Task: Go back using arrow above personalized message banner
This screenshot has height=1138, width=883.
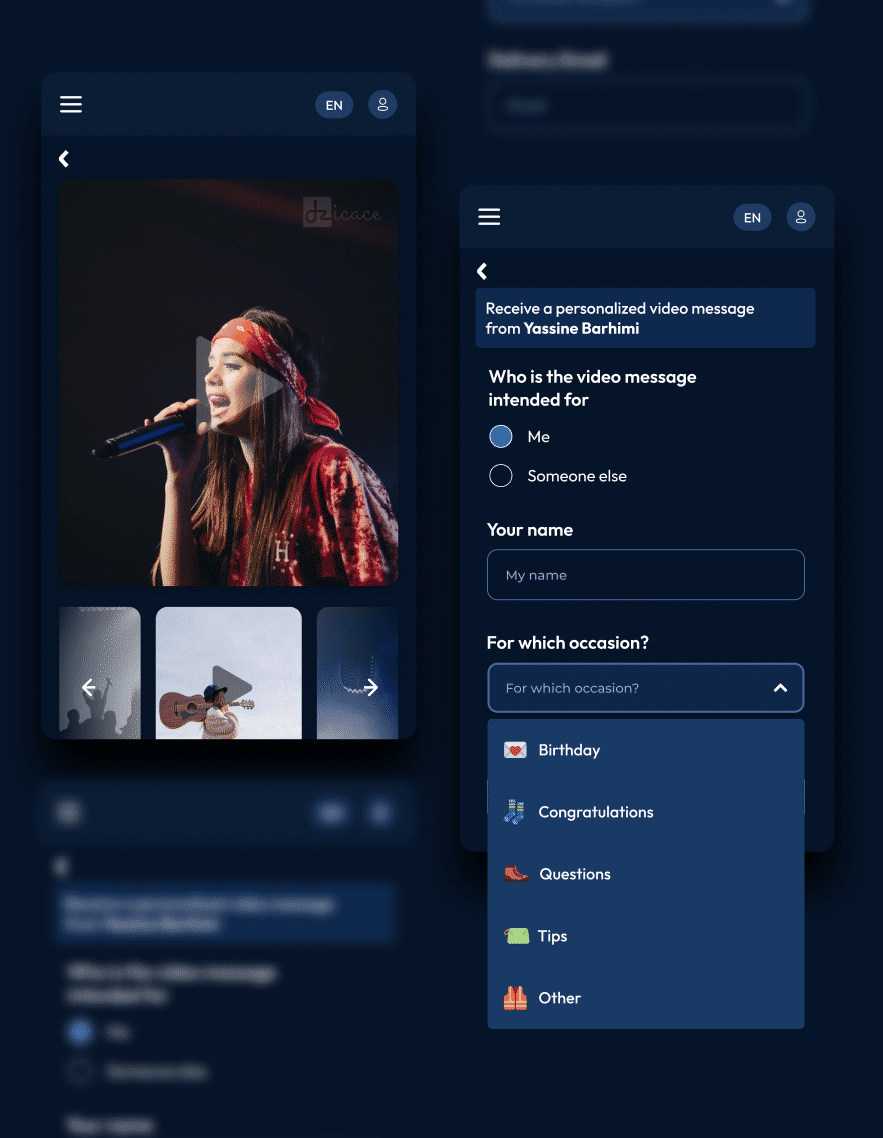Action: click(482, 271)
